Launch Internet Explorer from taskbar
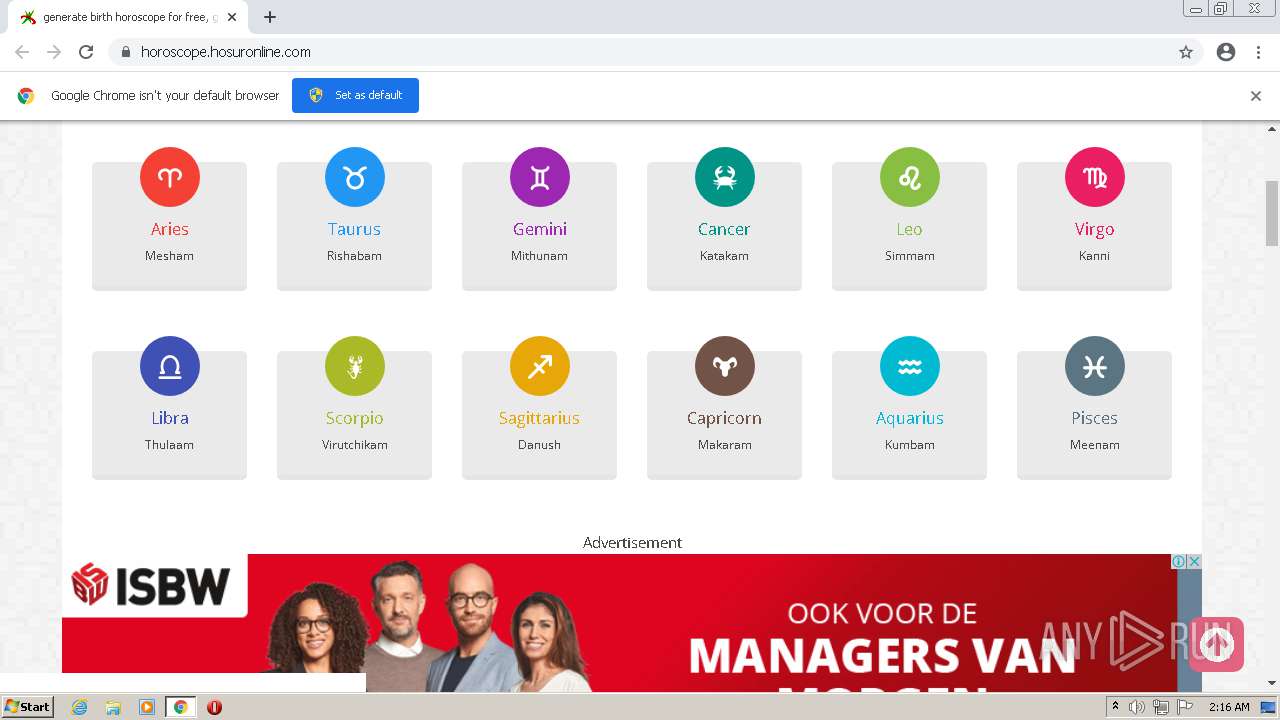The image size is (1280, 720). pos(80,707)
